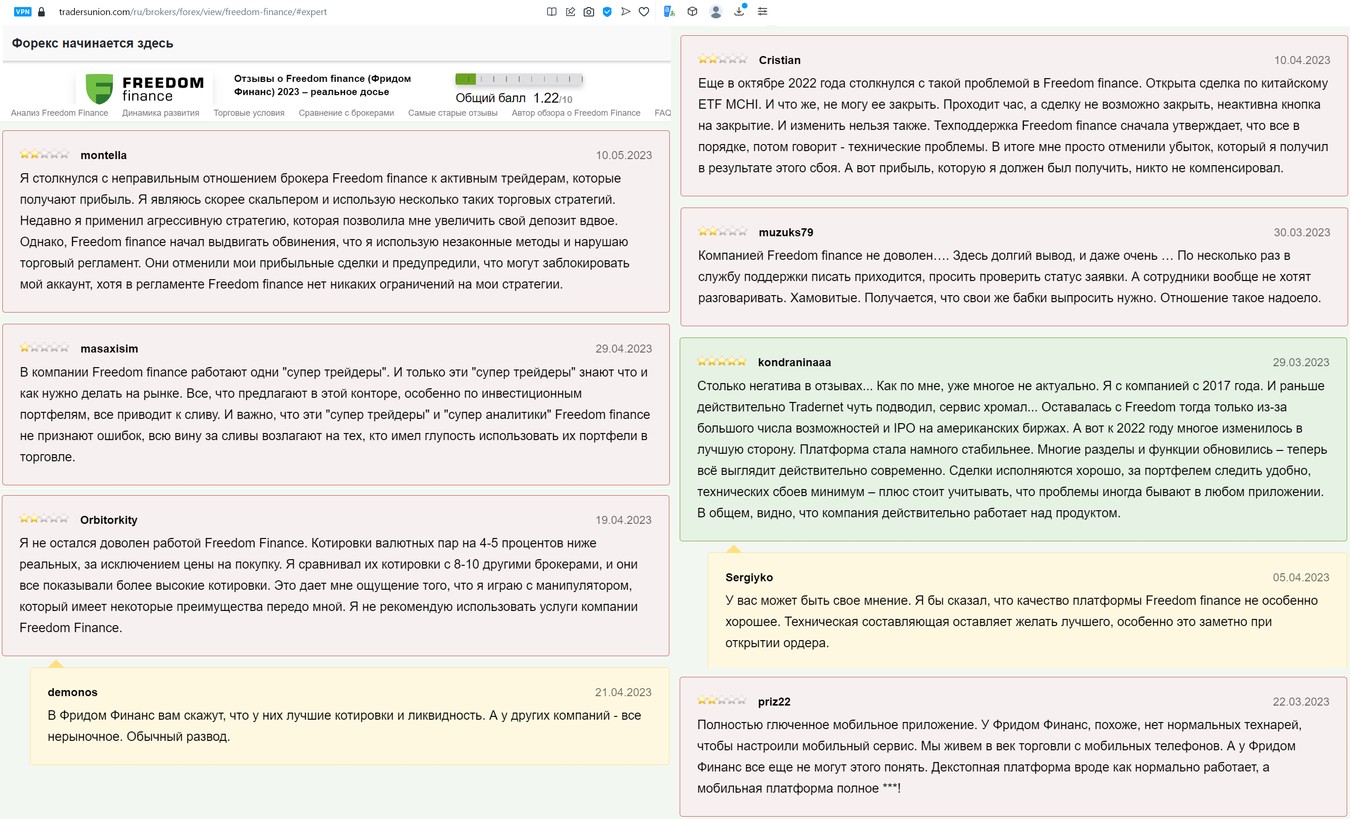The image size is (1350, 819).
Task: Open 'Самые старые отзывы' tab
Action: pos(453,113)
